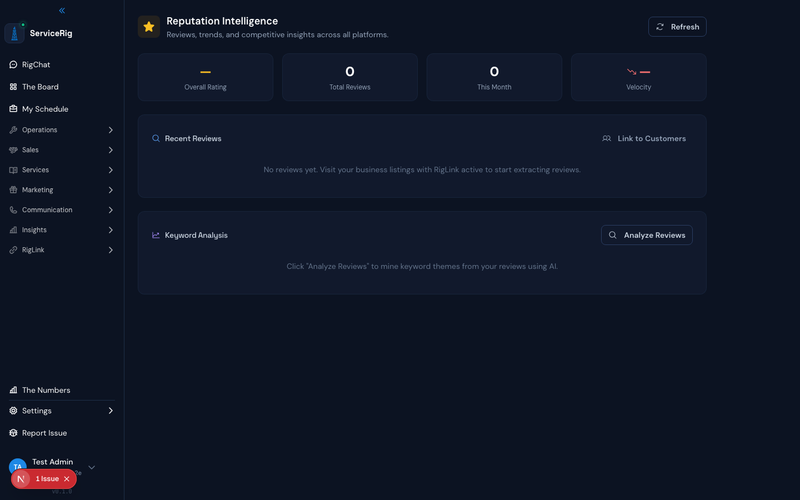Expand the RigLink submenu chevron
The image size is (800, 500).
pos(110,250)
